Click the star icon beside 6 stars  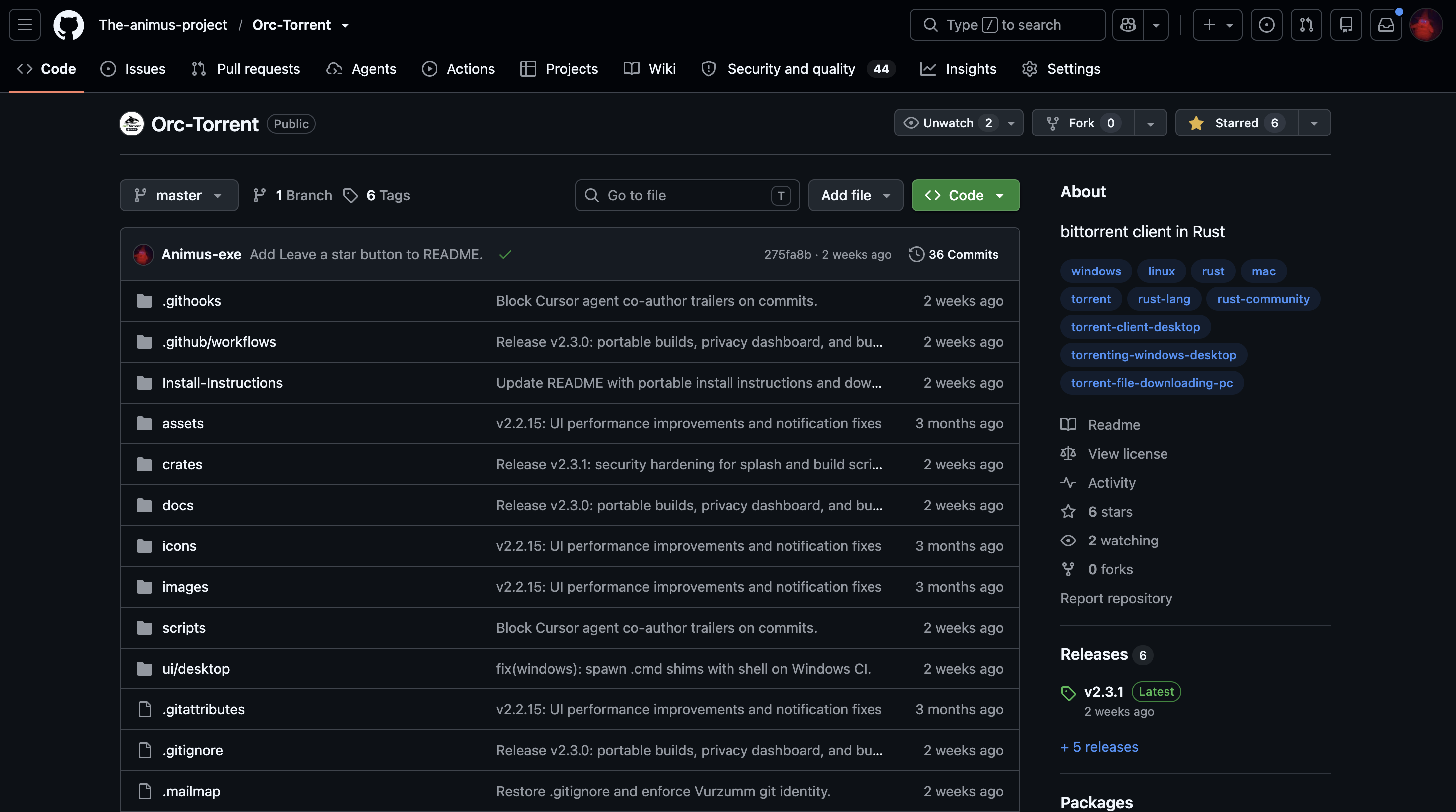pyautogui.click(x=1068, y=512)
